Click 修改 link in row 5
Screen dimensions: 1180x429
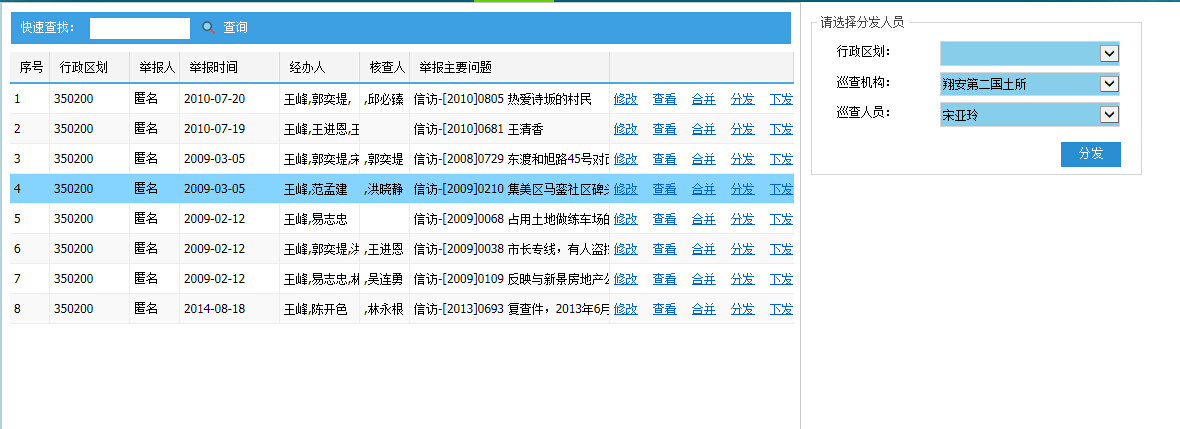[625, 219]
